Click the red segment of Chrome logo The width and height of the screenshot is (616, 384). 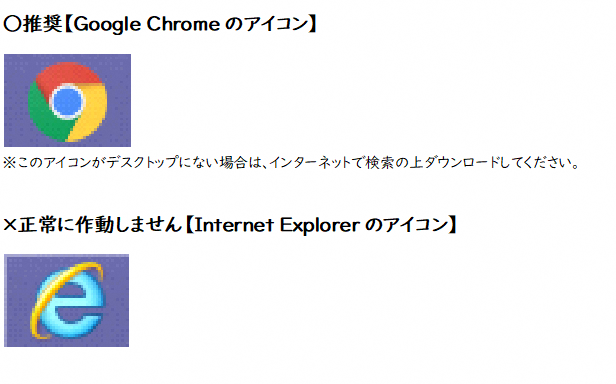pos(69,74)
